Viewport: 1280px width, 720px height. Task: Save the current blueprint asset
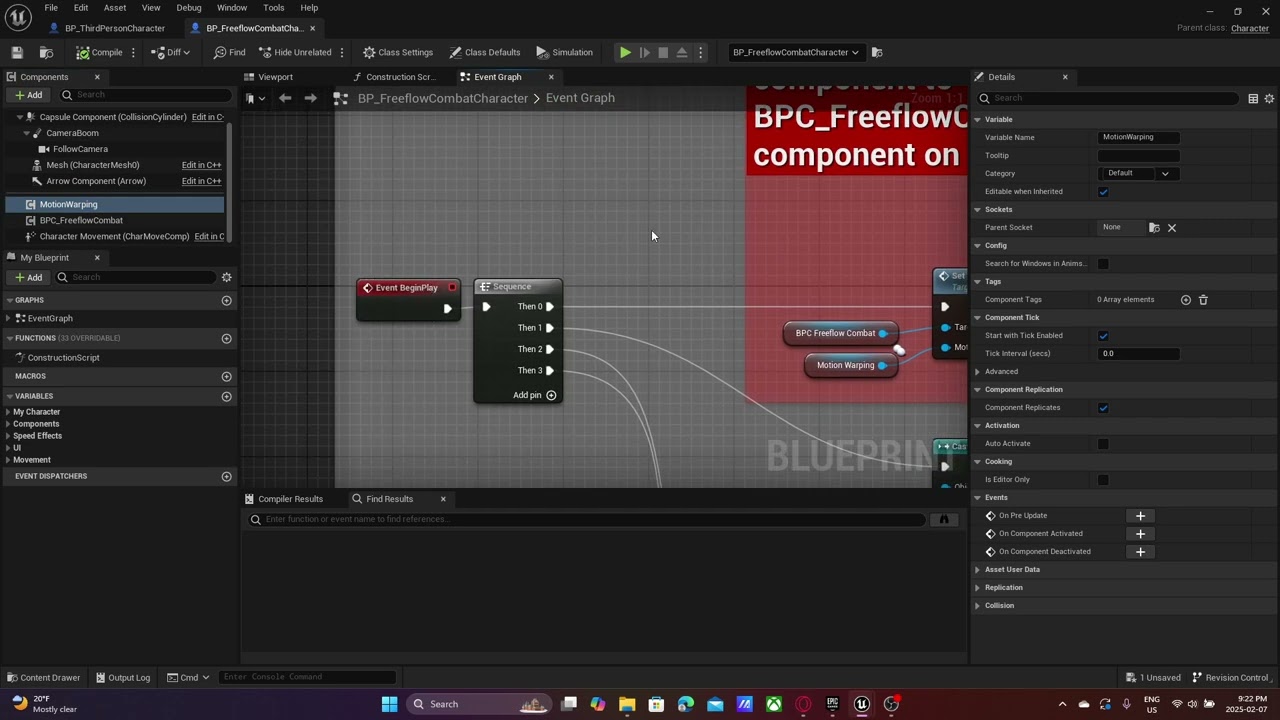click(17, 52)
